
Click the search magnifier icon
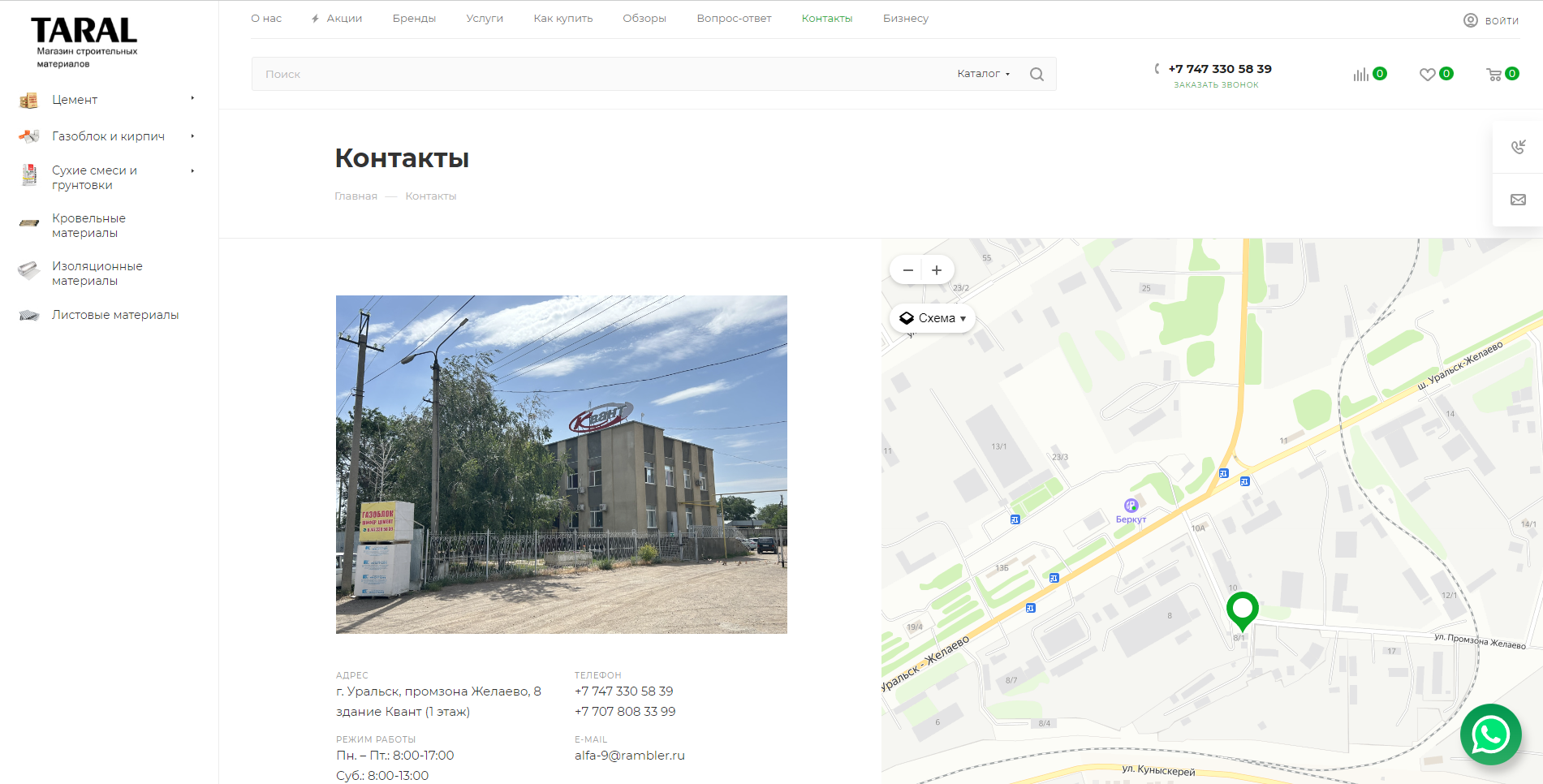click(1037, 74)
